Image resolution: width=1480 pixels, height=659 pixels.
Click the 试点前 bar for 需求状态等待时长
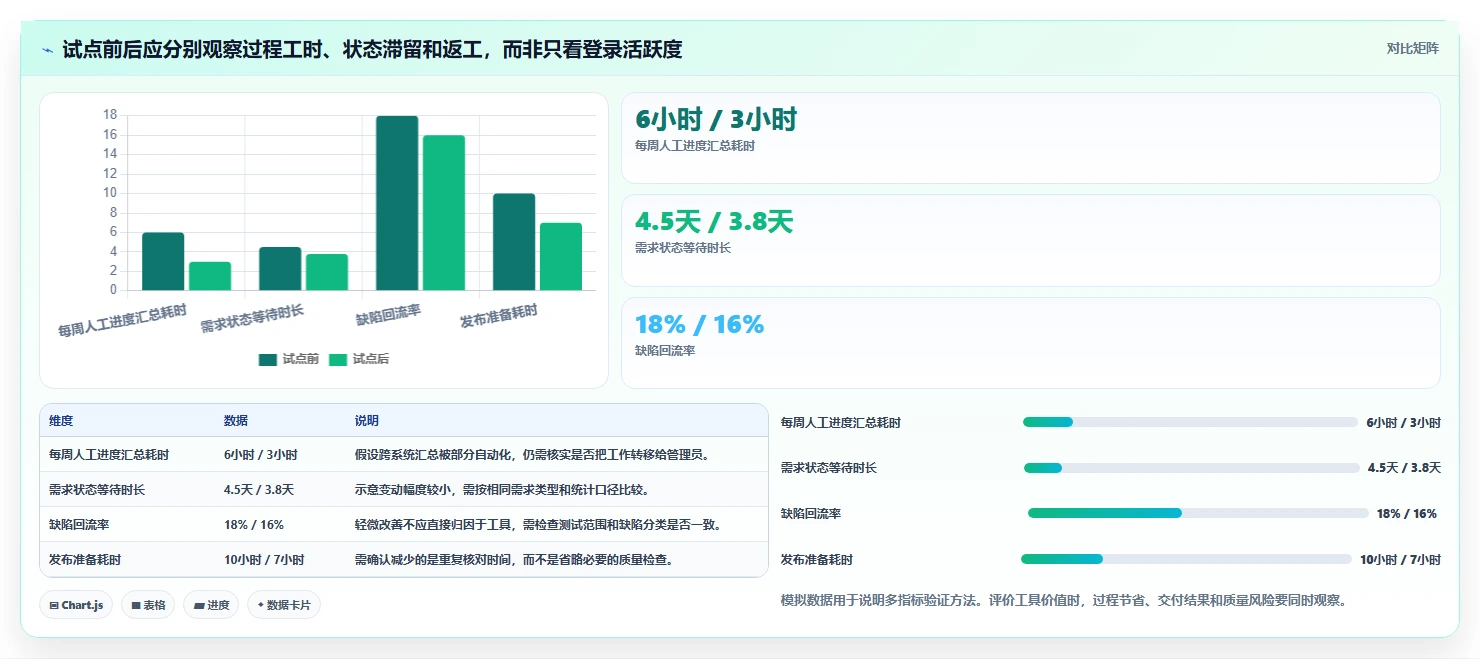point(280,268)
